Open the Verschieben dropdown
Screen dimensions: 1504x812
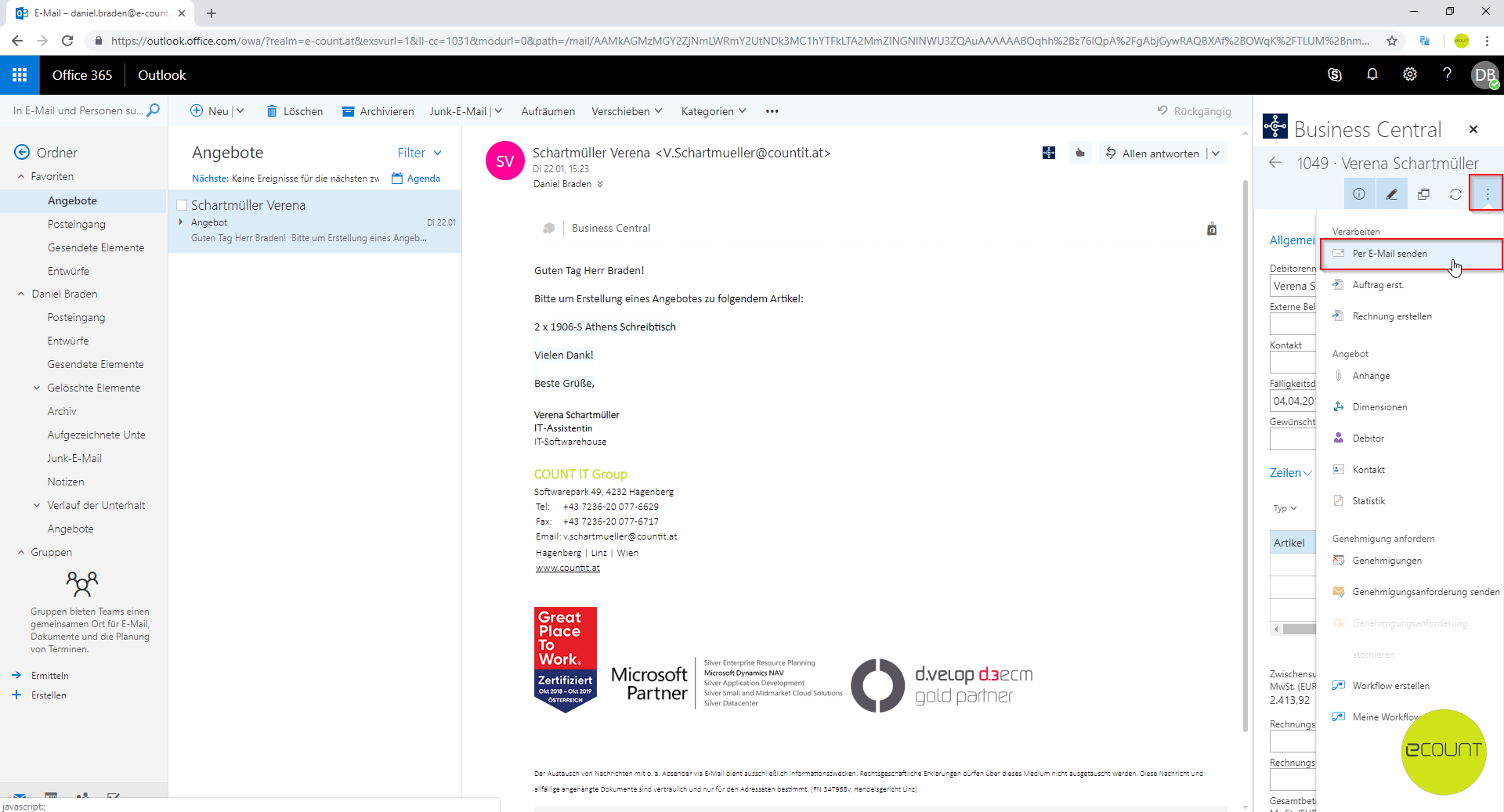click(x=627, y=111)
